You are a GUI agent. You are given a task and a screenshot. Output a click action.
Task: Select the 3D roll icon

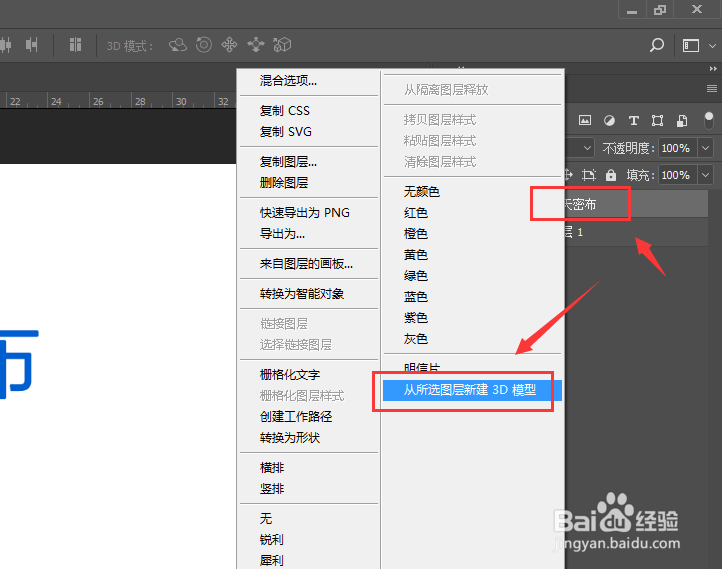click(204, 45)
